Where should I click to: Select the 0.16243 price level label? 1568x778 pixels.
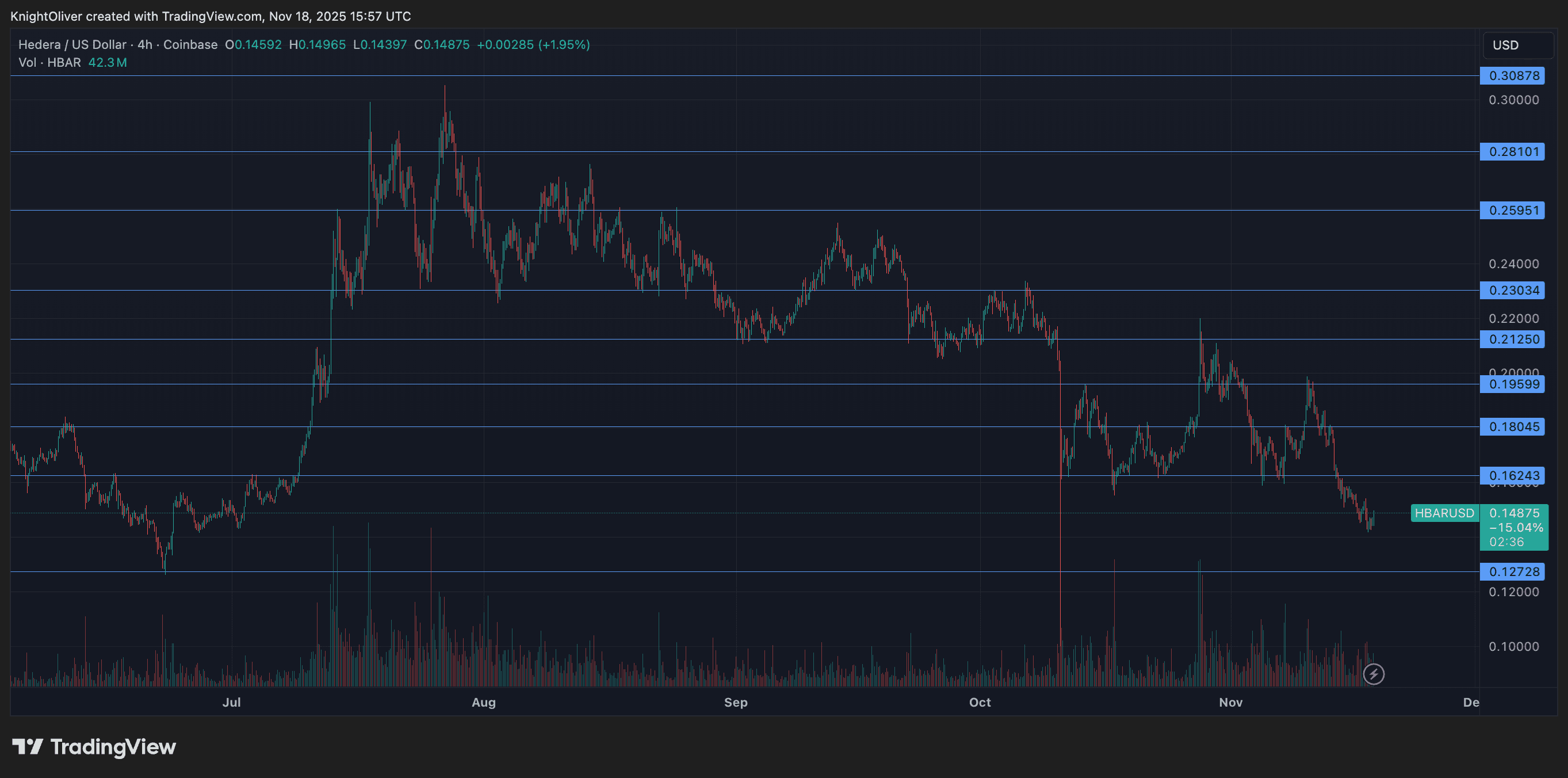tap(1513, 475)
